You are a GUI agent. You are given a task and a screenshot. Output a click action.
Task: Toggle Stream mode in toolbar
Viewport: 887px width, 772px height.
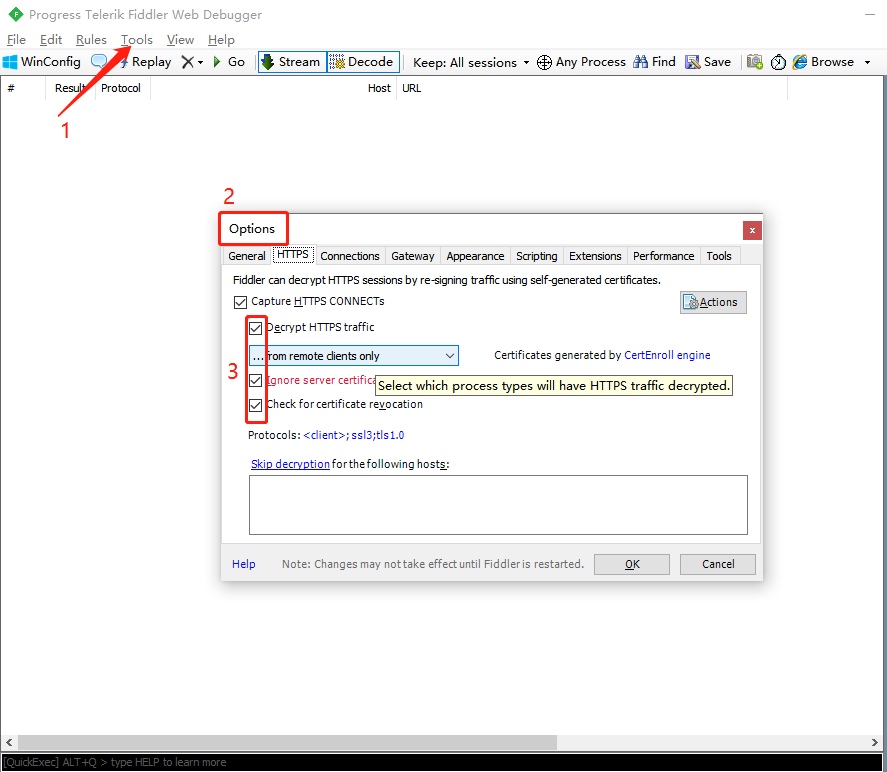point(292,62)
